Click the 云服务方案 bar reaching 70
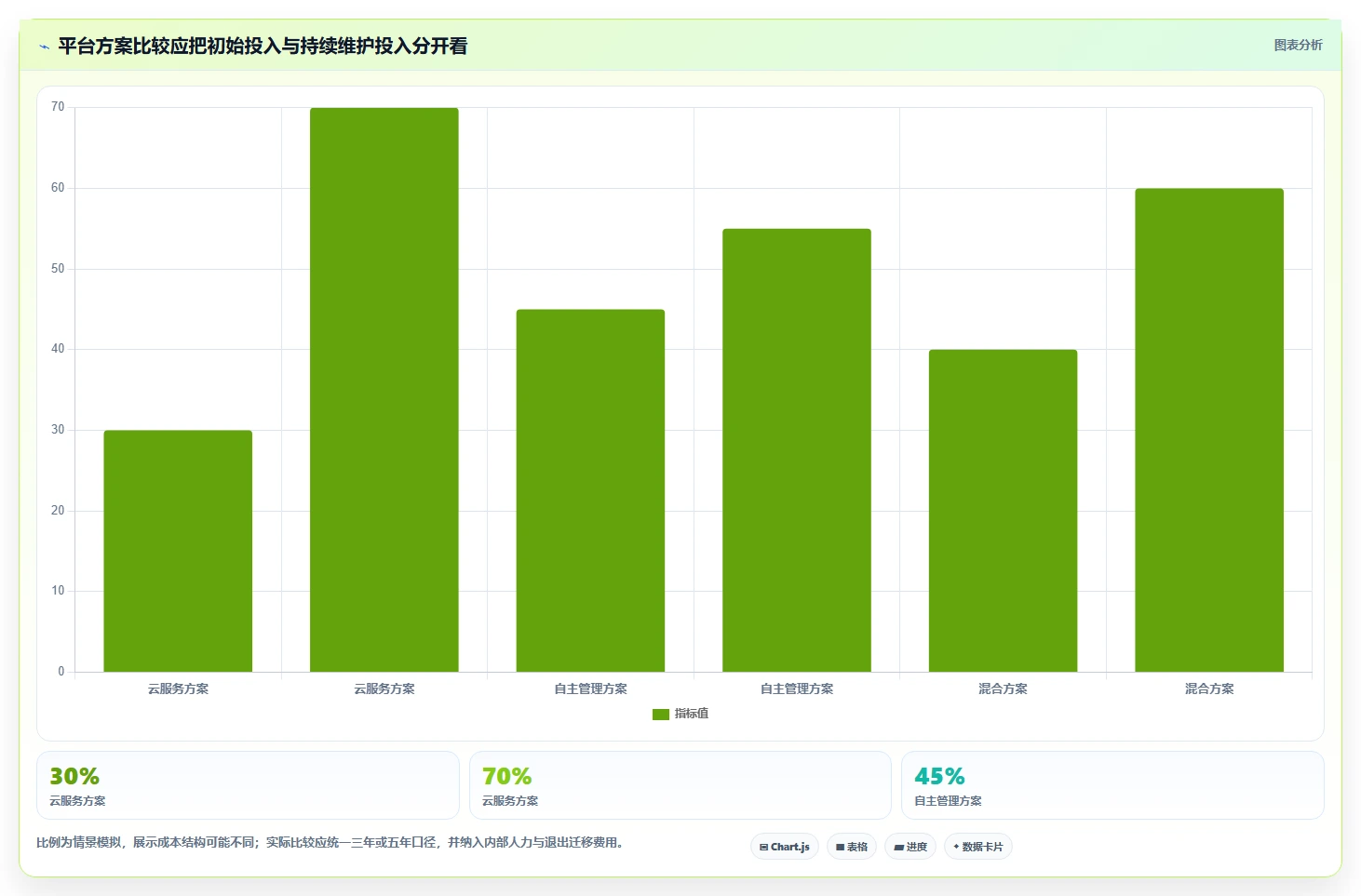Image resolution: width=1361 pixels, height=896 pixels. [x=384, y=390]
